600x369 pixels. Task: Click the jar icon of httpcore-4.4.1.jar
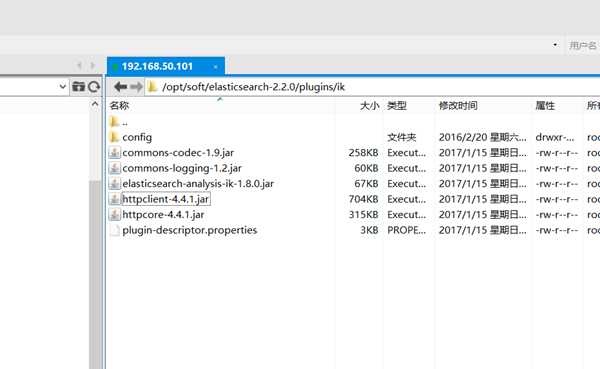[x=114, y=214]
